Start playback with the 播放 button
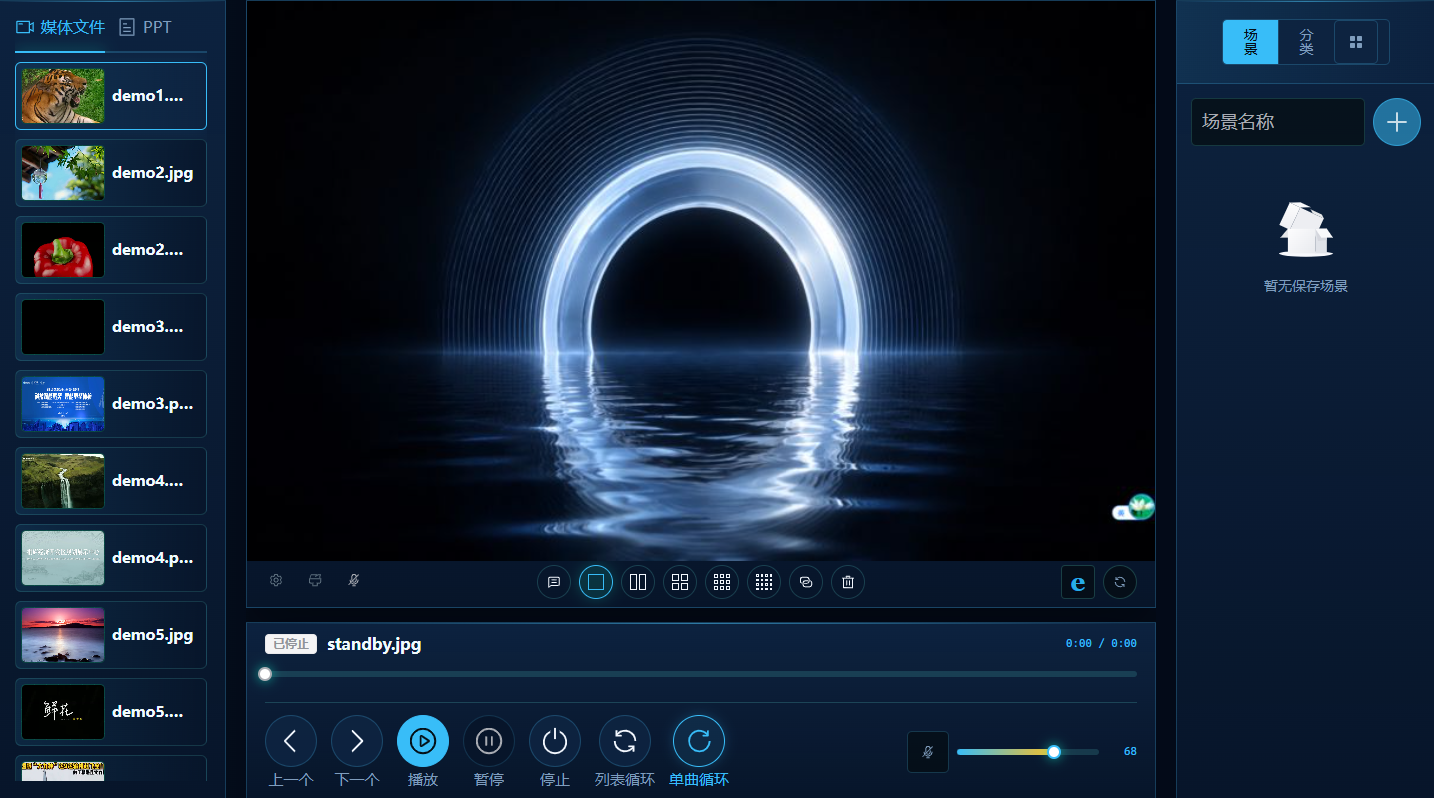1434x798 pixels. (x=423, y=741)
